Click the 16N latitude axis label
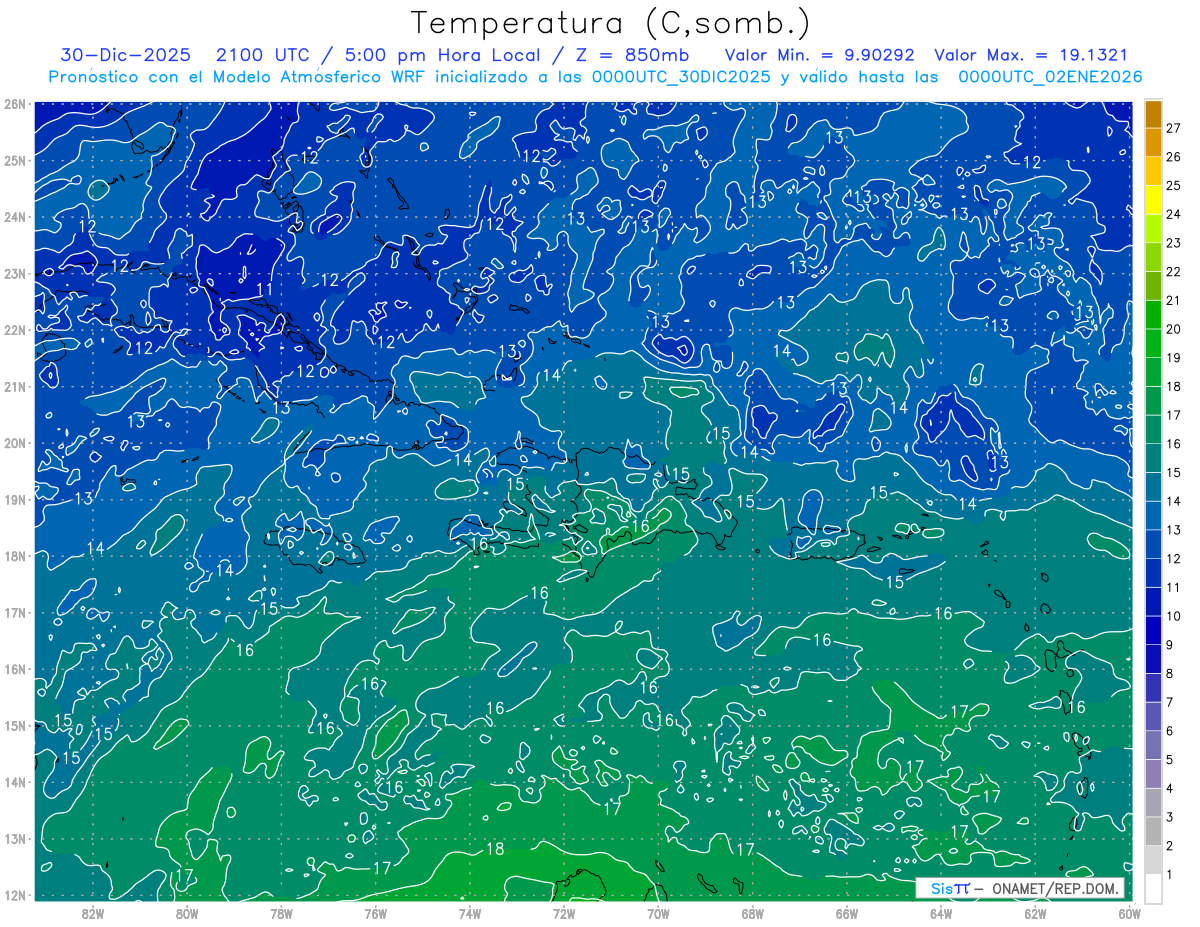 pos(14,669)
